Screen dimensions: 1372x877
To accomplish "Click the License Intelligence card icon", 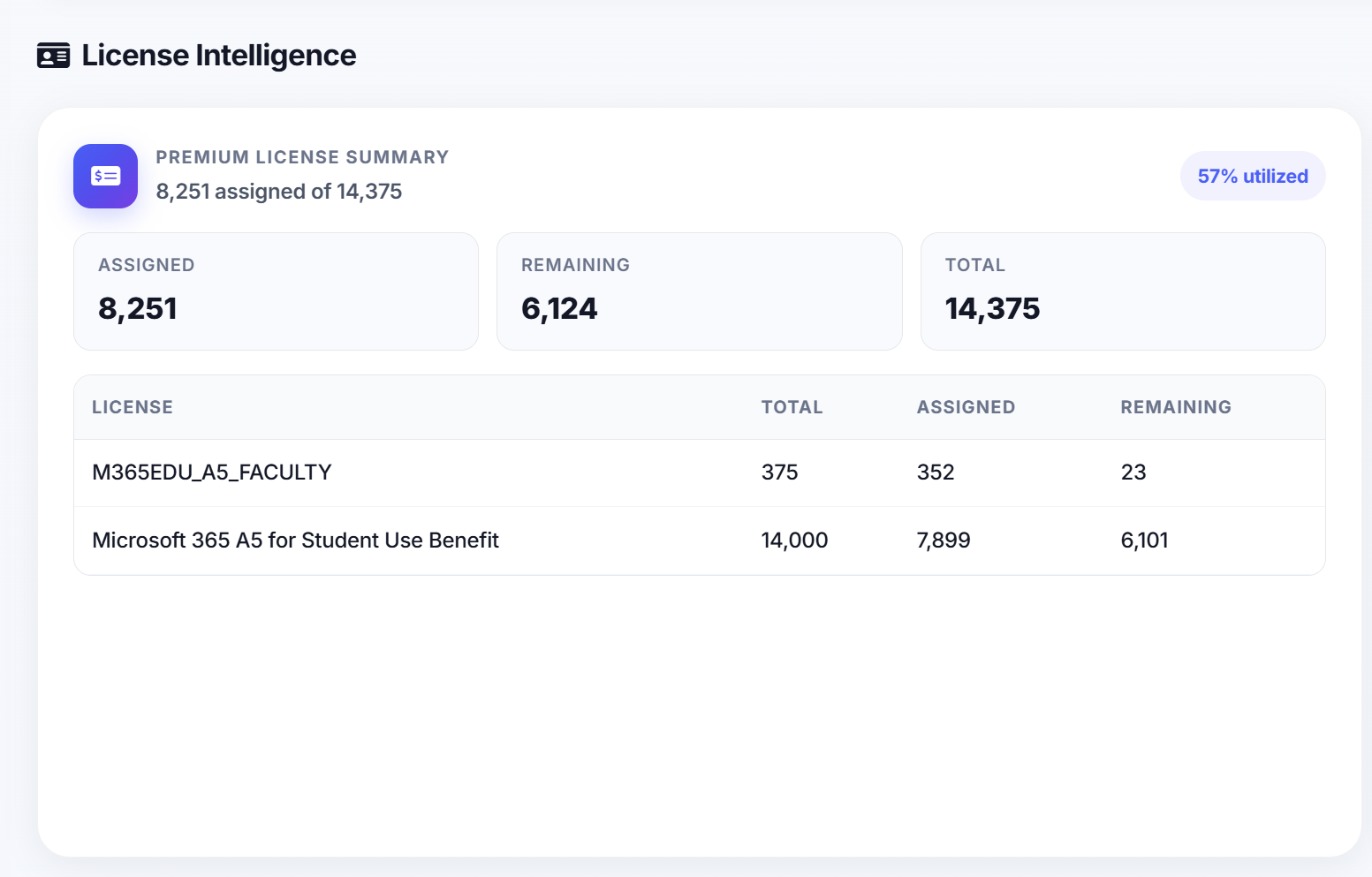I will (x=53, y=55).
